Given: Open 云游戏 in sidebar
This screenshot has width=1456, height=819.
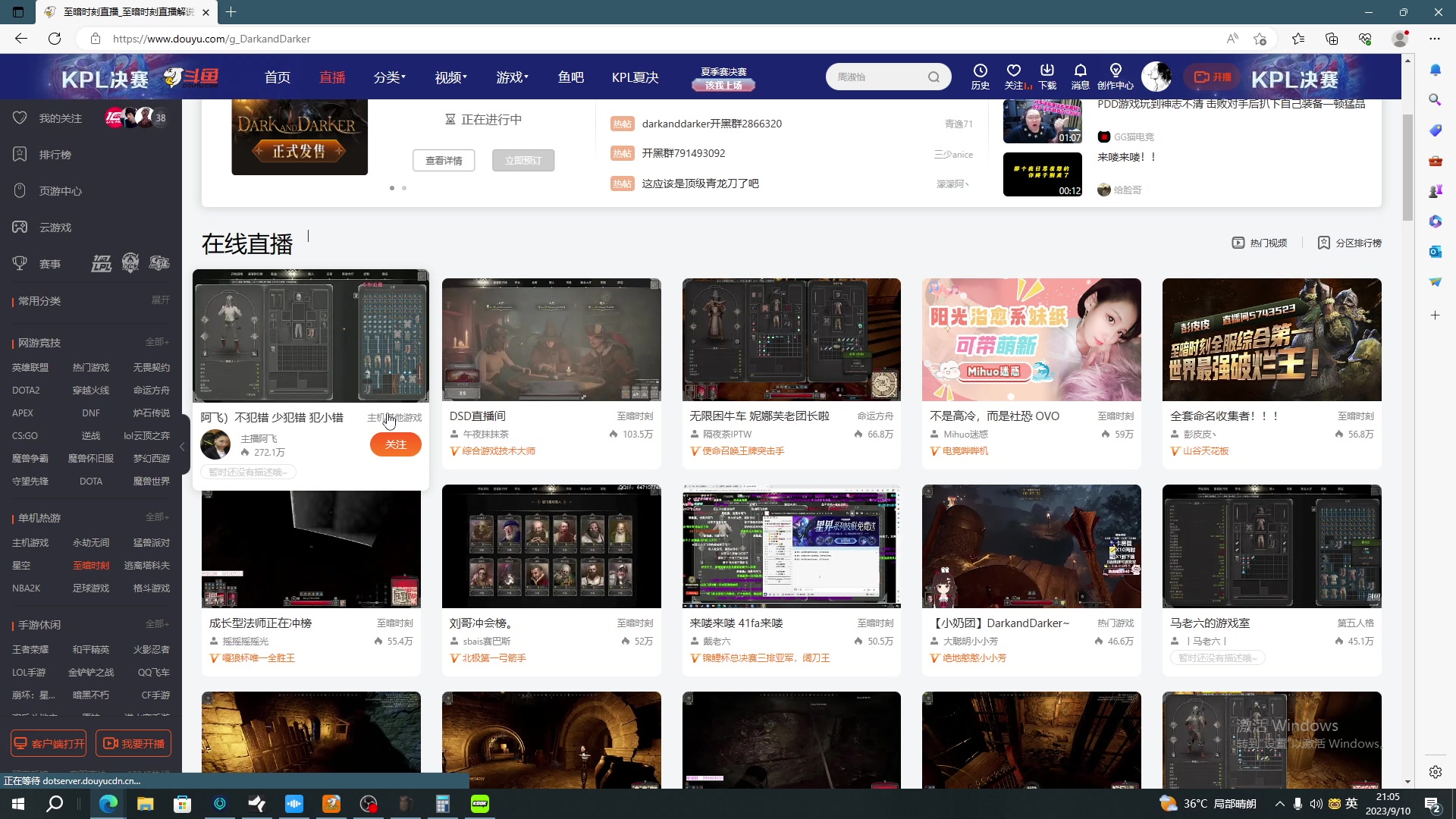Looking at the screenshot, I should [x=55, y=227].
